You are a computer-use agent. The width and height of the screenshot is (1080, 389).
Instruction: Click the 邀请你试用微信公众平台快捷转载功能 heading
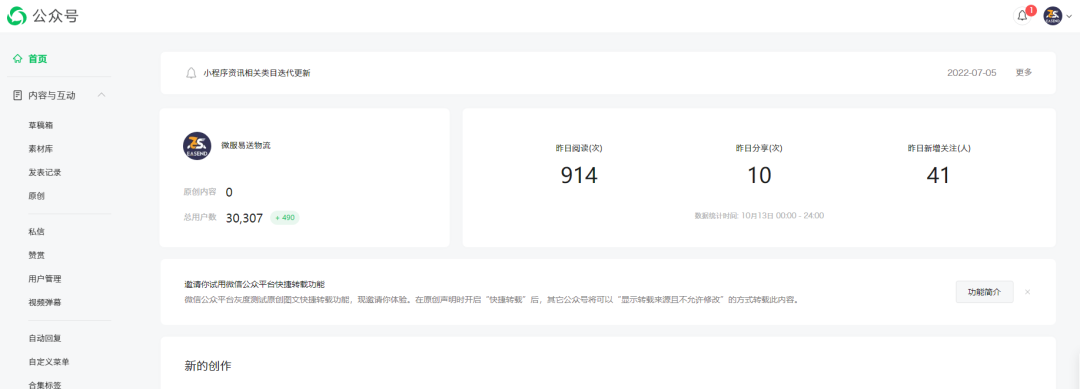point(254,284)
